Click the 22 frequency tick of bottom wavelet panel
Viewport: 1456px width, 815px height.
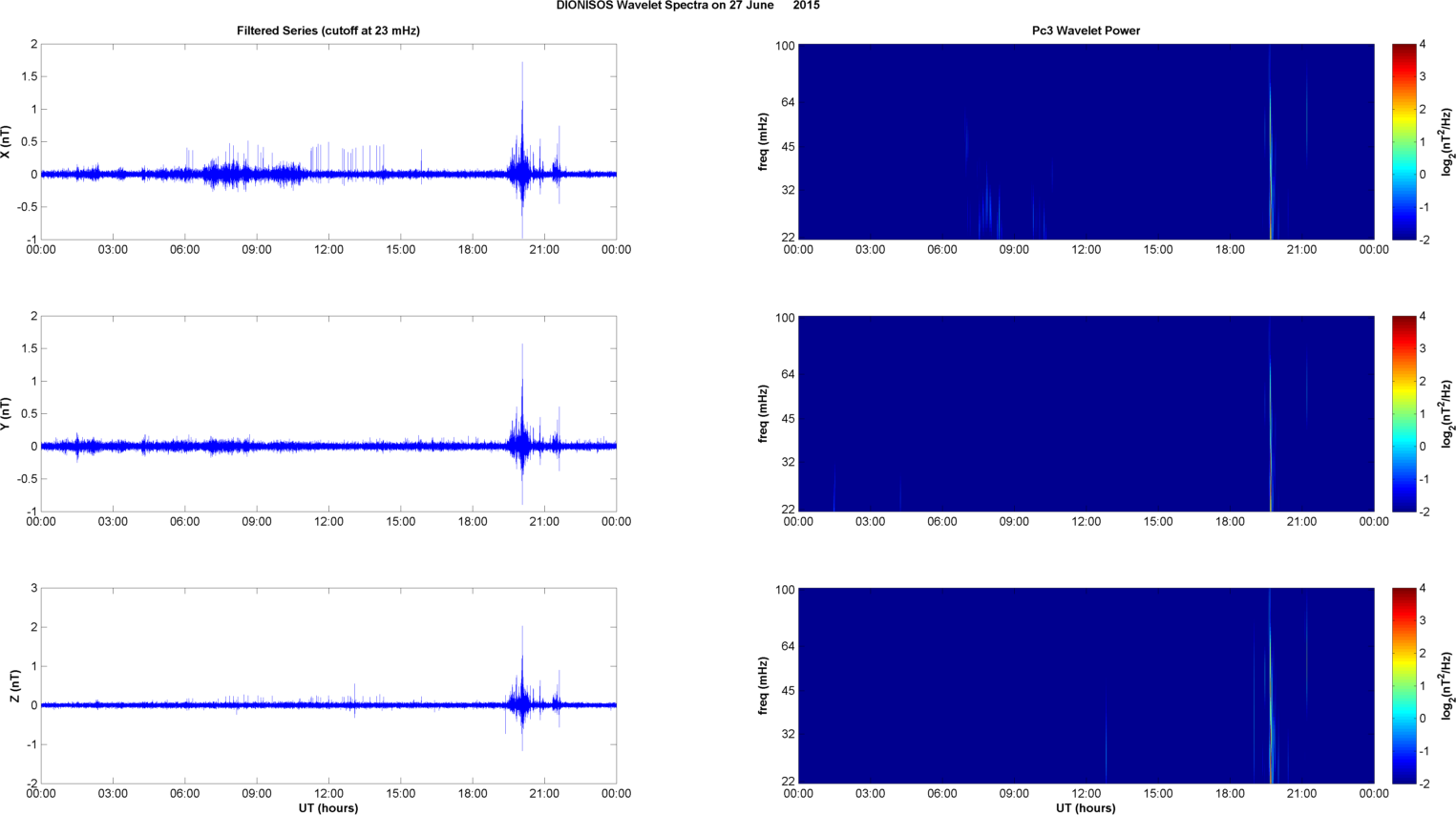pos(788,783)
